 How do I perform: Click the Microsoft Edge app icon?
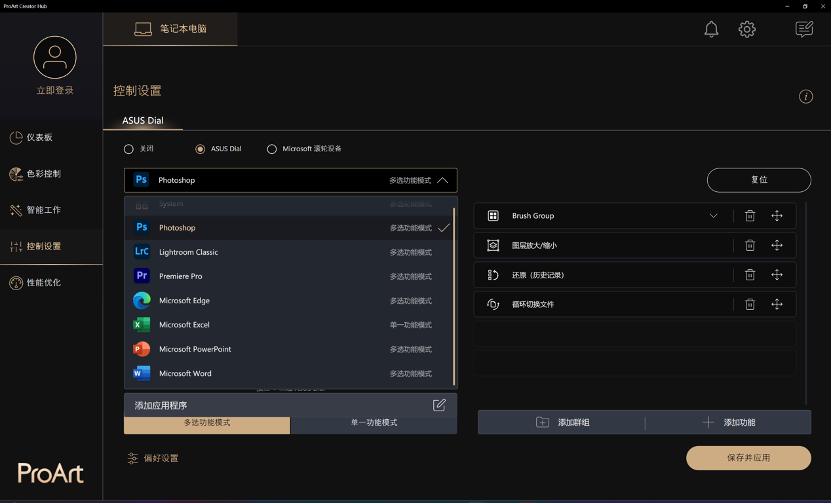[142, 300]
